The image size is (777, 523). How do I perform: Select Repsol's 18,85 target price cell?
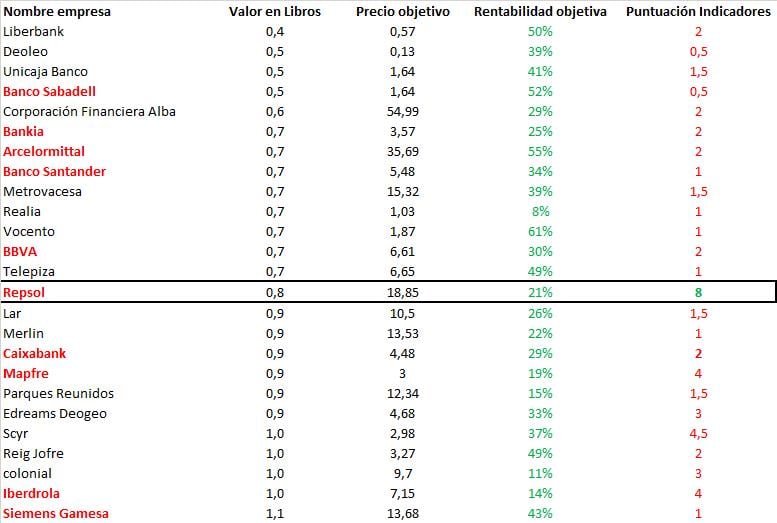(x=402, y=293)
